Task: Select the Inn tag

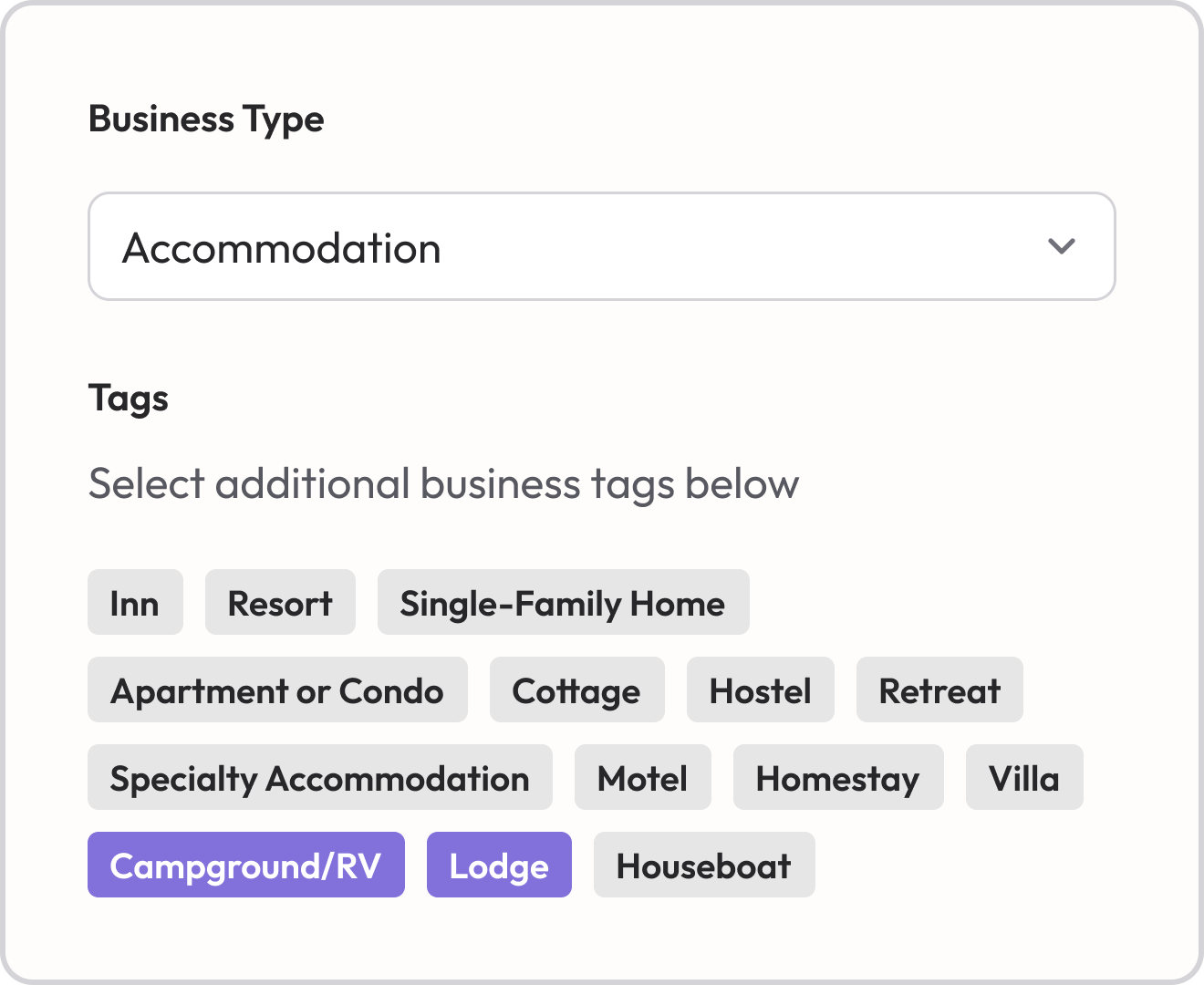Action: 135,603
